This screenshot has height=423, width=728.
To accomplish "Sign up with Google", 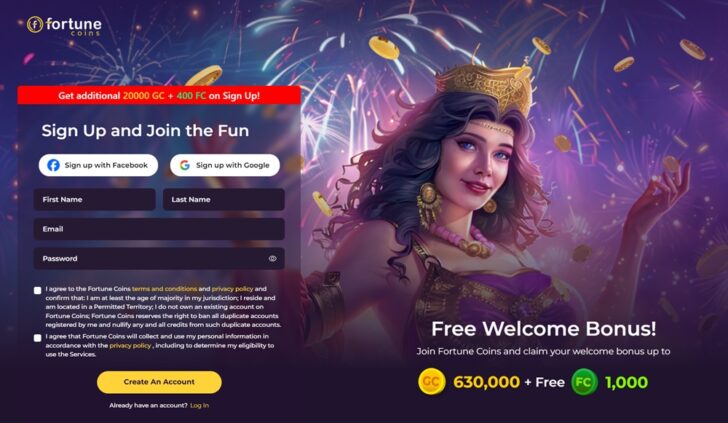I will coord(225,165).
